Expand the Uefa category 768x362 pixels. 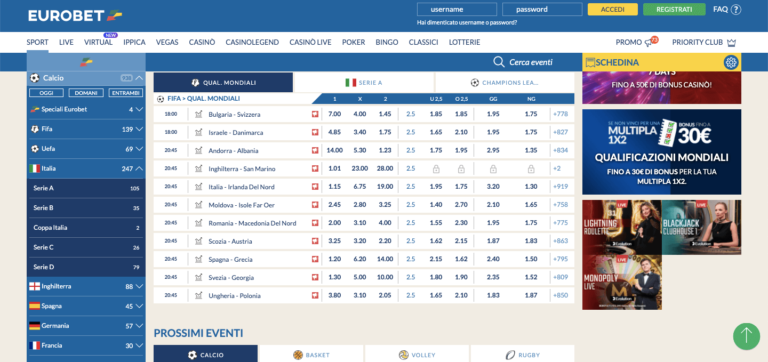[139, 149]
